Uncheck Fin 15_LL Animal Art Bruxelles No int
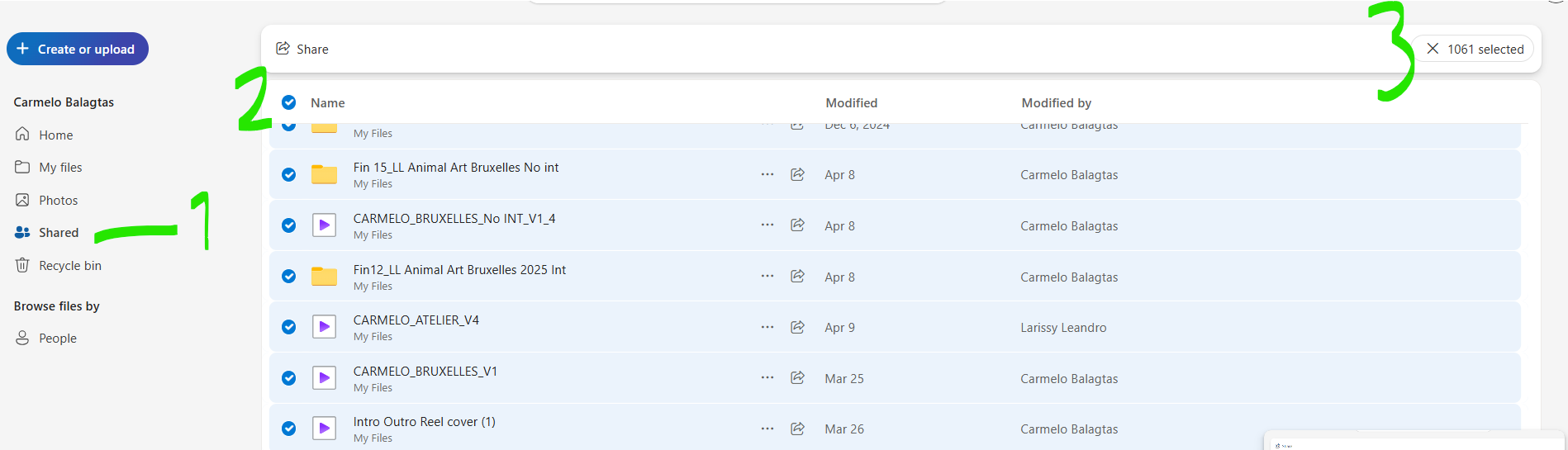1568x450 pixels. coord(288,174)
